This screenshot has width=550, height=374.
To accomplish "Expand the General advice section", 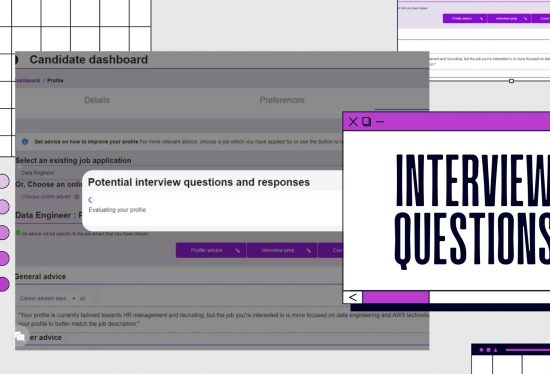I will 40,276.
